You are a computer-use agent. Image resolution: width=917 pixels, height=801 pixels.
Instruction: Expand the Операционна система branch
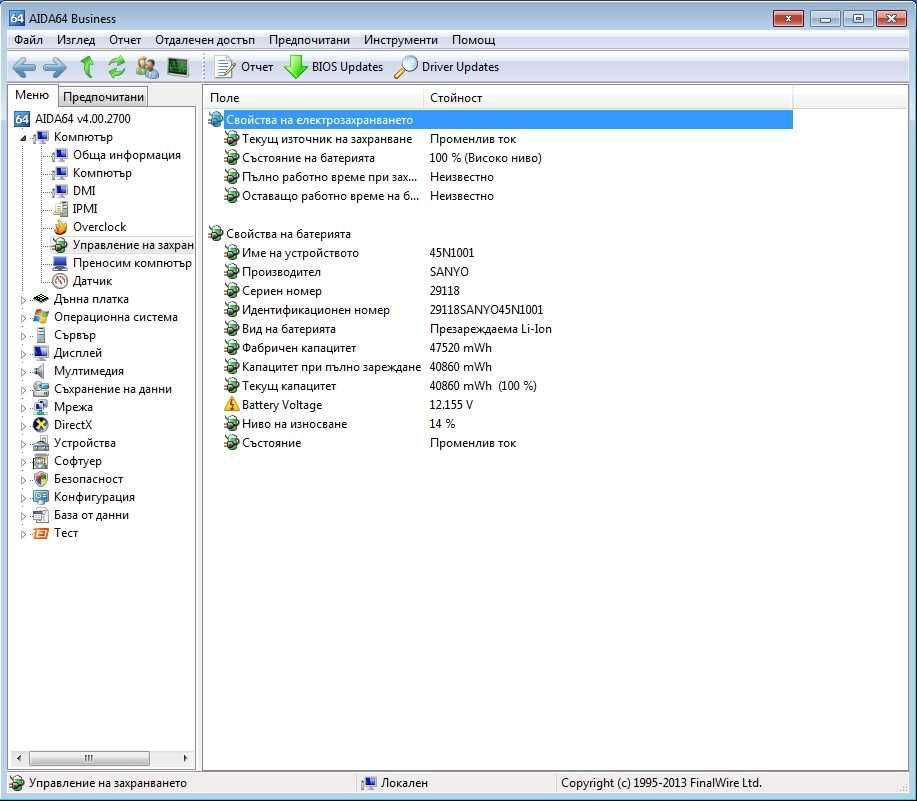(23, 318)
